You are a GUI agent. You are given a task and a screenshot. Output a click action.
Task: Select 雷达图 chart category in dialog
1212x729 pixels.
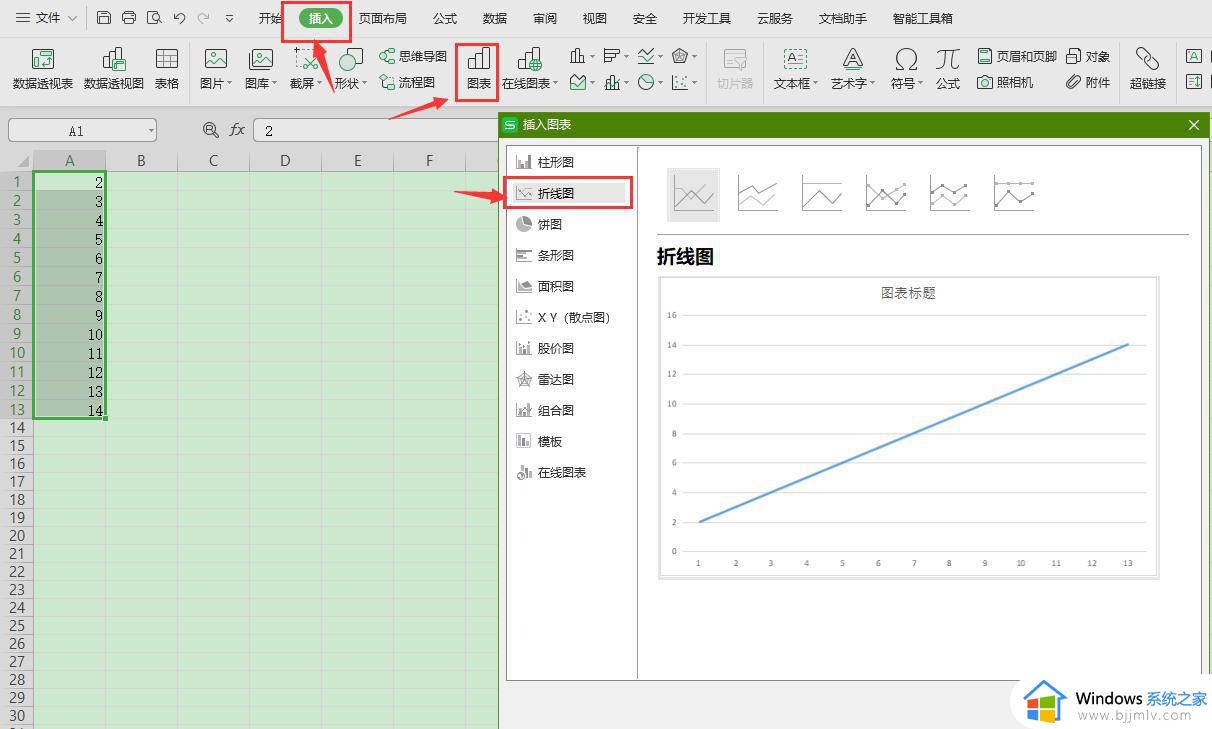click(571, 379)
